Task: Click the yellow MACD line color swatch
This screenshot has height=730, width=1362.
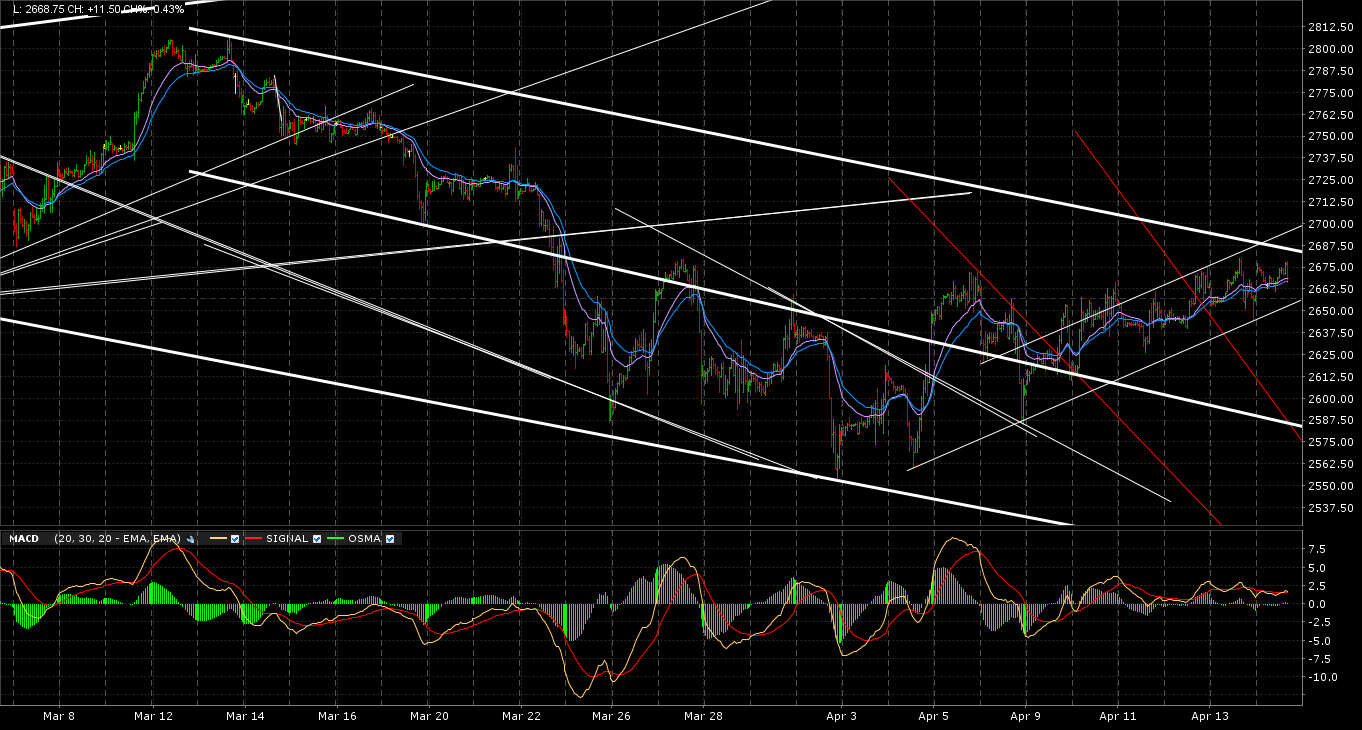Action: pyautogui.click(x=218, y=538)
